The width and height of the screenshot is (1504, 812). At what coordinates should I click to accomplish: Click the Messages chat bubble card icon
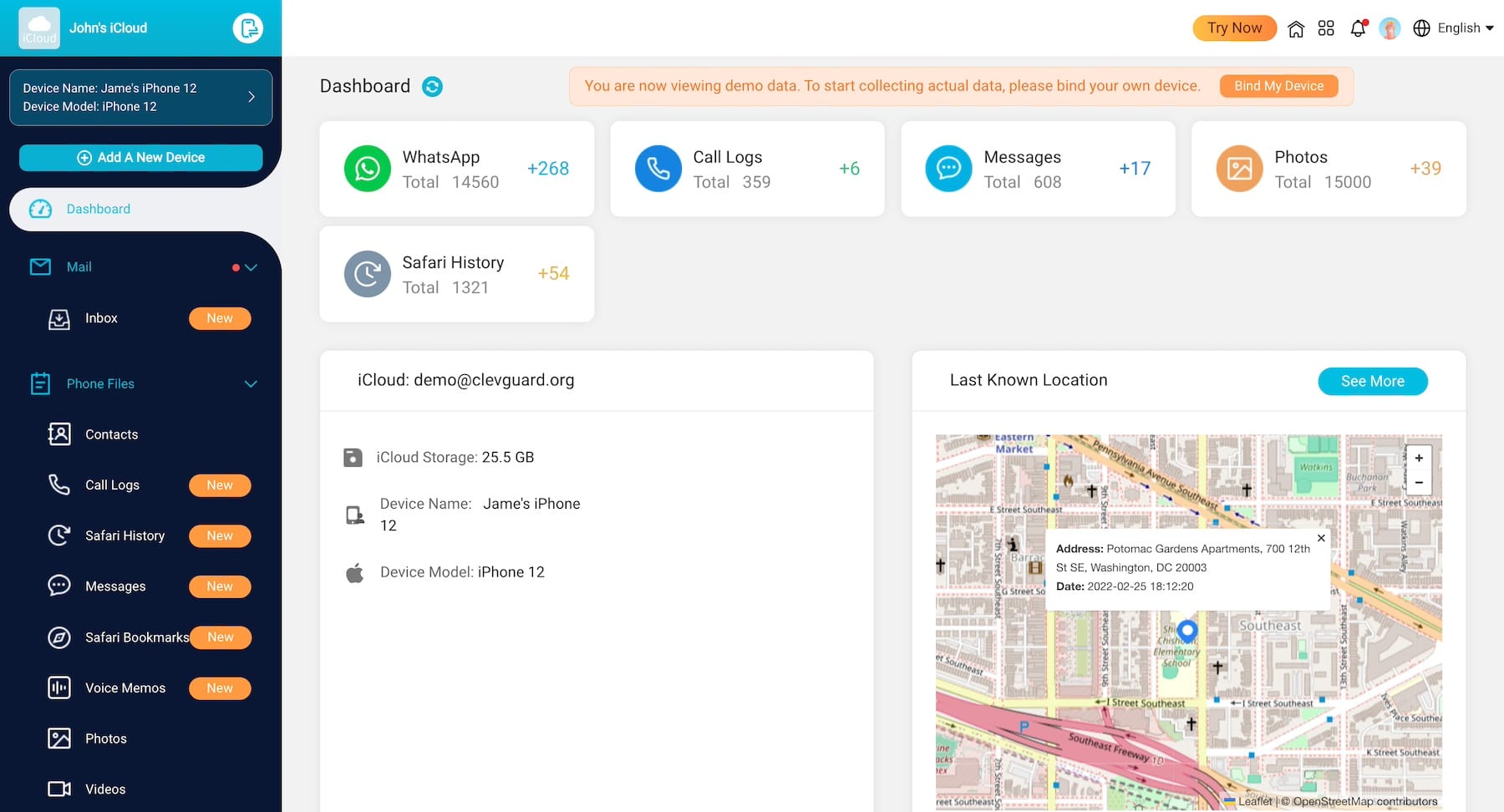coord(949,169)
